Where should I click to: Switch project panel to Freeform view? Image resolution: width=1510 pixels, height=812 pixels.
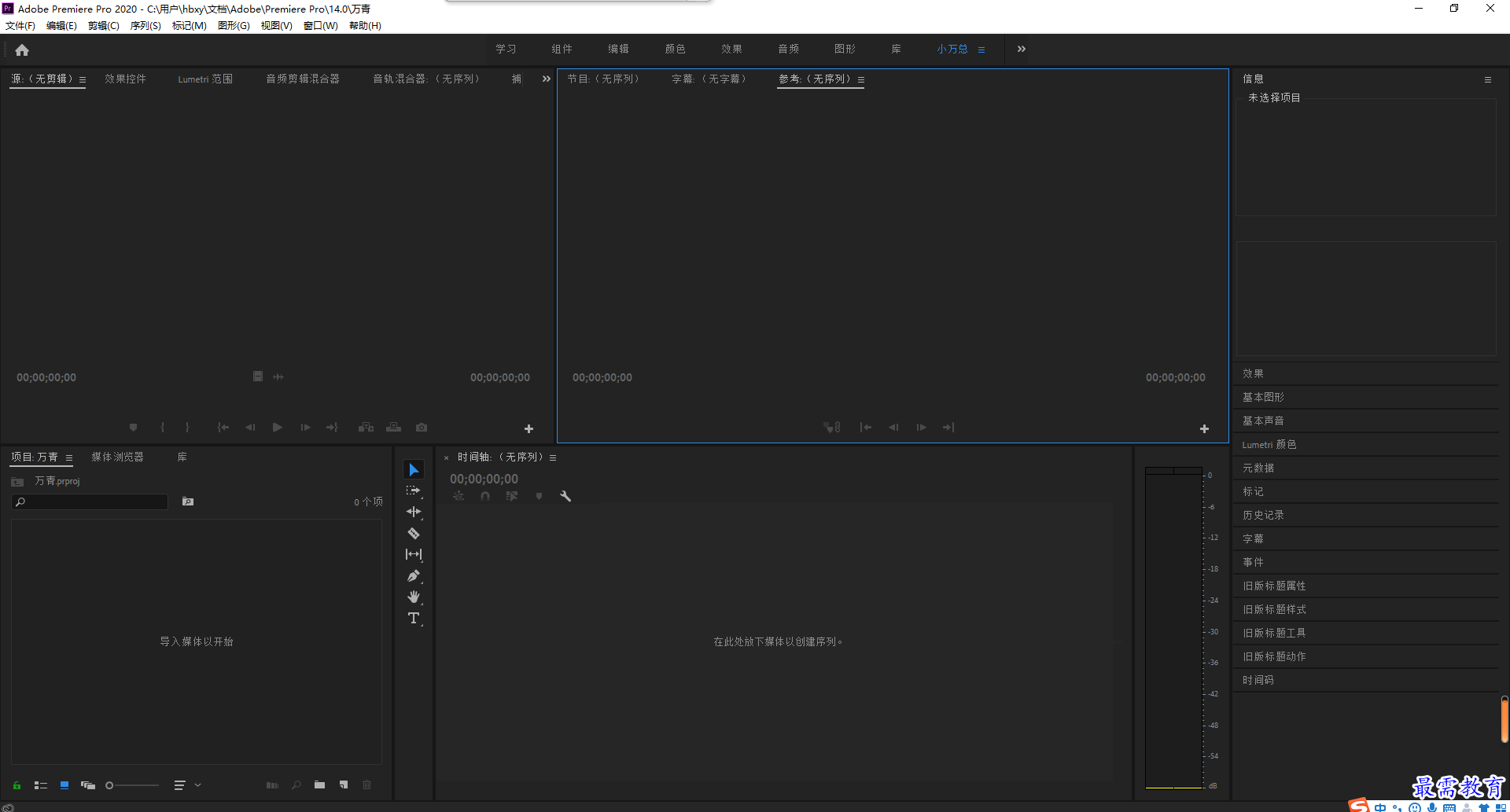88,784
